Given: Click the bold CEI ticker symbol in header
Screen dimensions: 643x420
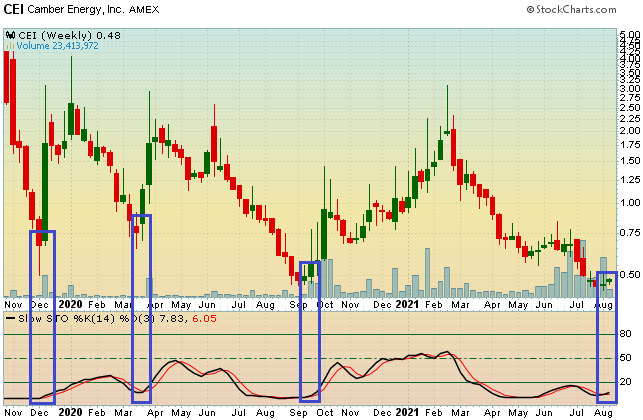Looking at the screenshot, I should (x=14, y=9).
